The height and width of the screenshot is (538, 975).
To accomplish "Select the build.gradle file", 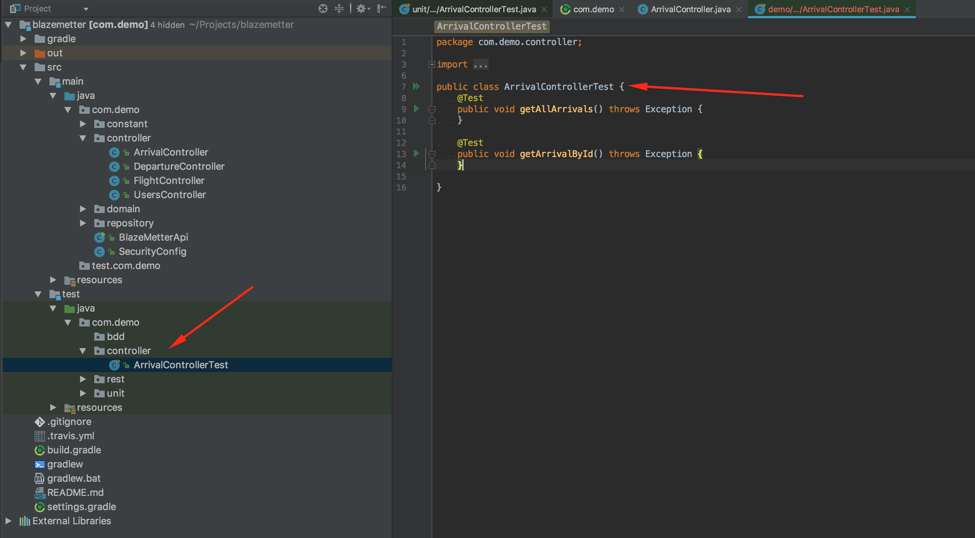I will coord(73,450).
